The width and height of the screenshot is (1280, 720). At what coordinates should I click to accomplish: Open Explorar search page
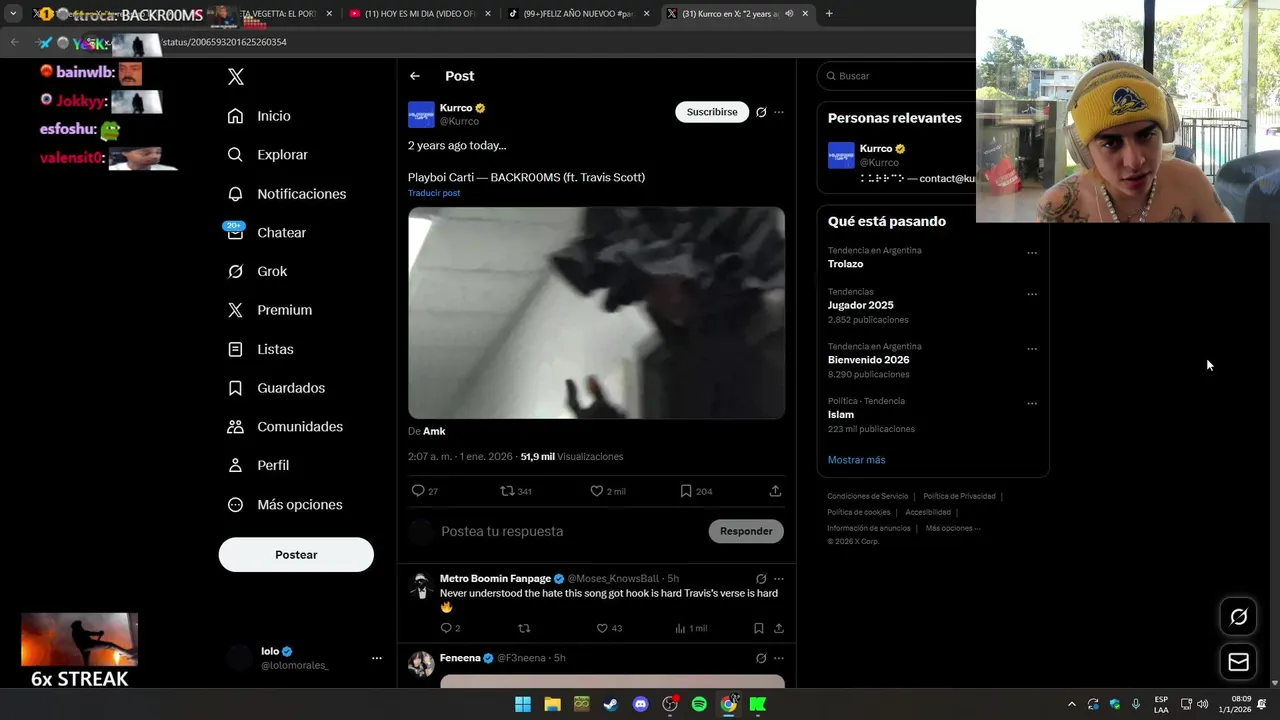[268, 155]
